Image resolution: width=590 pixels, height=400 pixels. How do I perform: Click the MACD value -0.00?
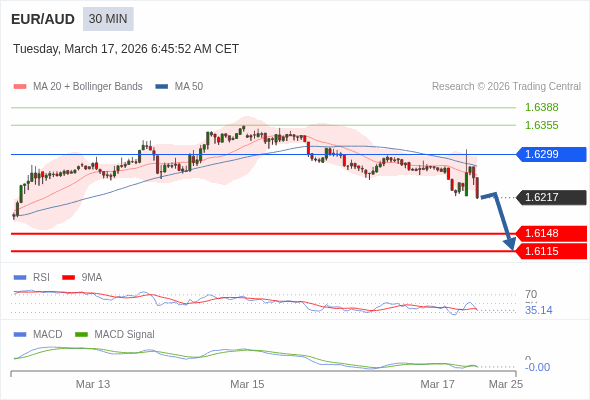click(x=537, y=367)
